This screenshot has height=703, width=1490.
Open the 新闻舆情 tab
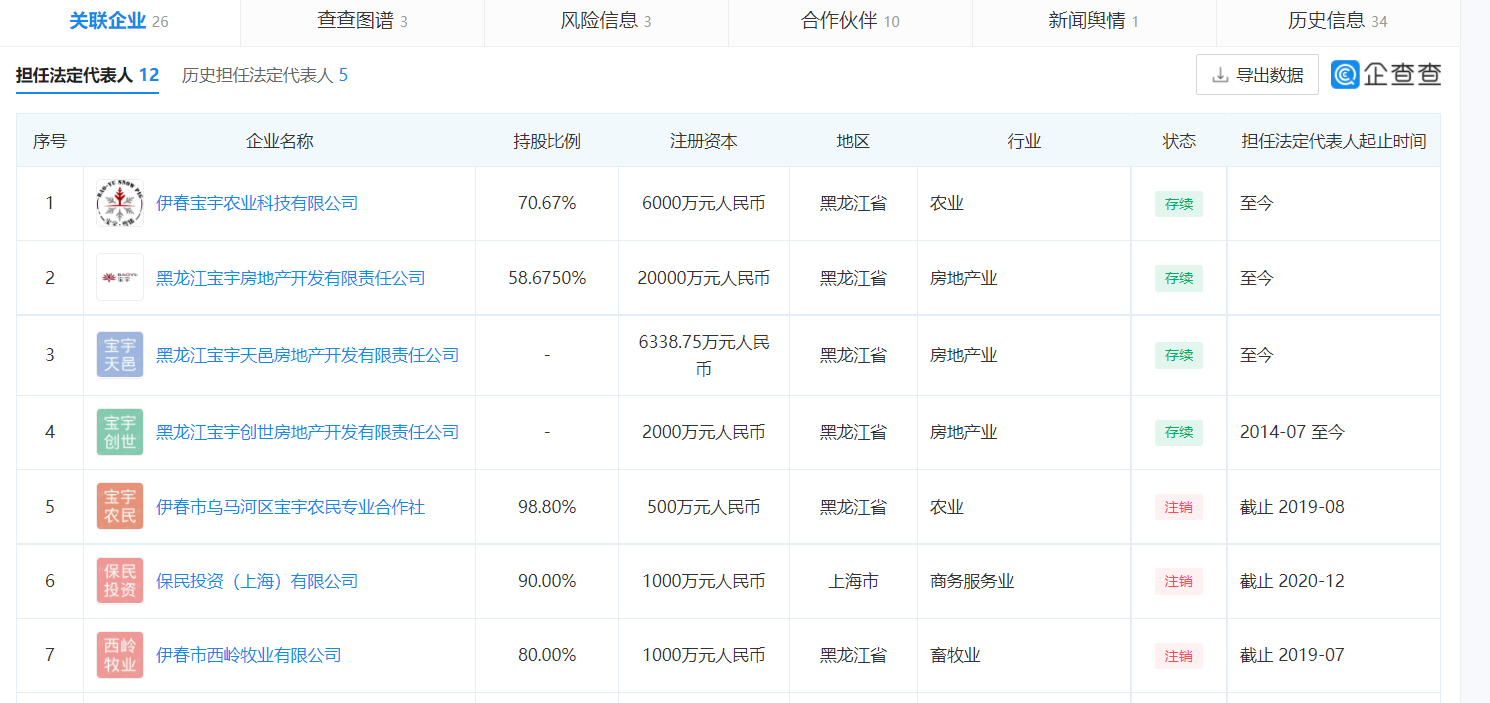tap(1094, 21)
